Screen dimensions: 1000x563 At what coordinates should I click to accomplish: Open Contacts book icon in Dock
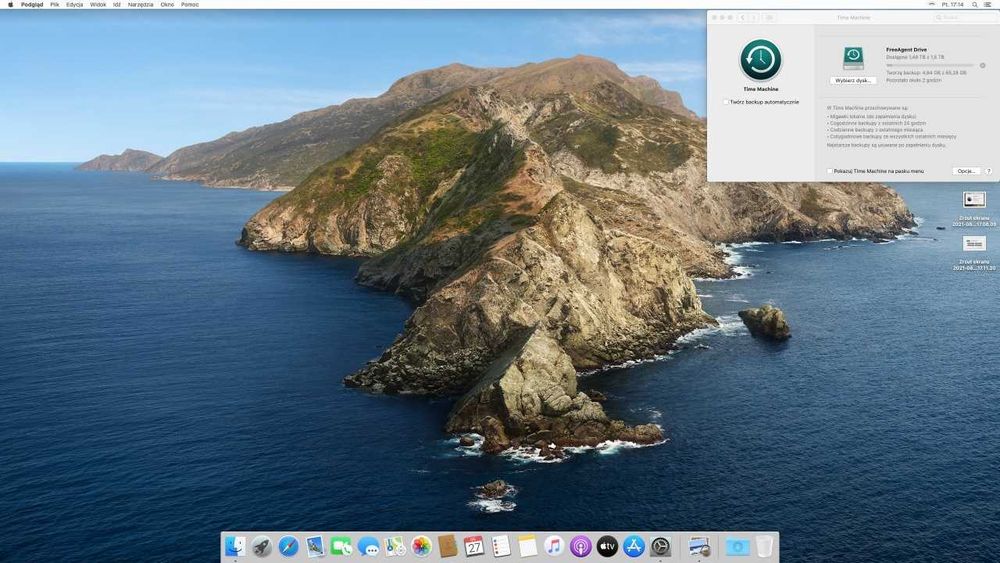click(x=448, y=546)
